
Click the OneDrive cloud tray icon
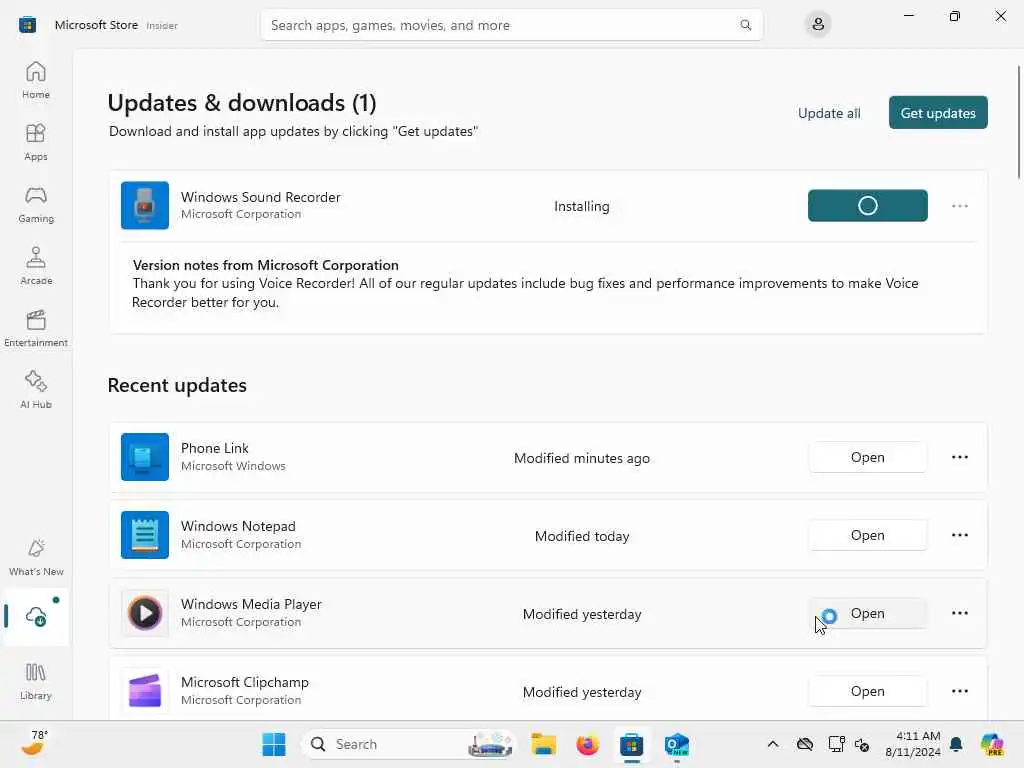point(805,744)
